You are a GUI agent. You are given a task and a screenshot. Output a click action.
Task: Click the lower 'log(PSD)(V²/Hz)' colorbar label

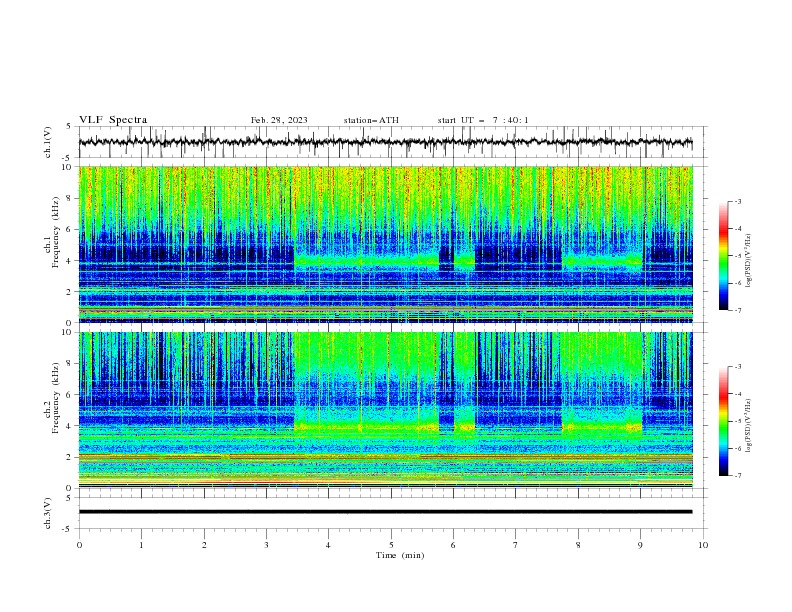tap(749, 426)
